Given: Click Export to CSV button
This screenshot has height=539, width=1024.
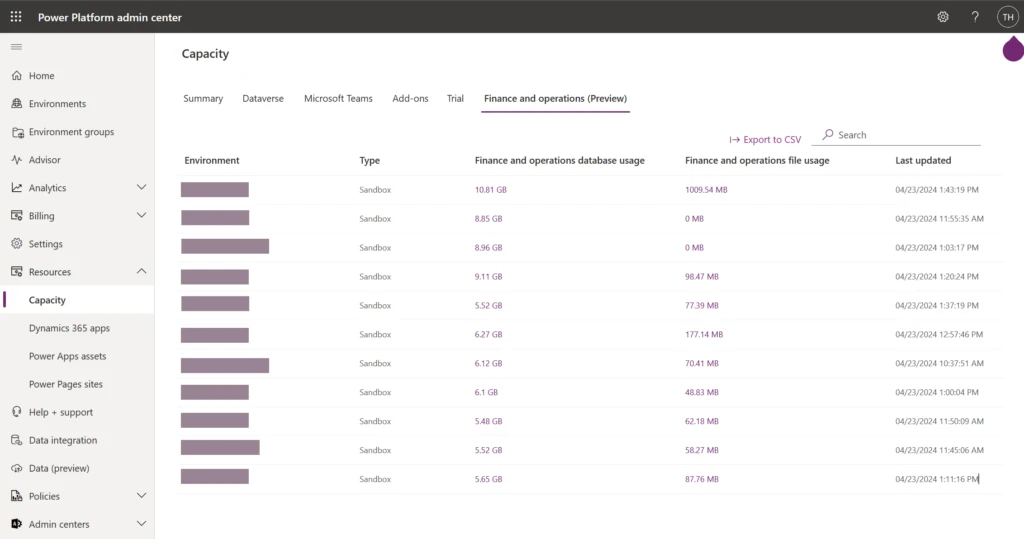Looking at the screenshot, I should point(765,140).
